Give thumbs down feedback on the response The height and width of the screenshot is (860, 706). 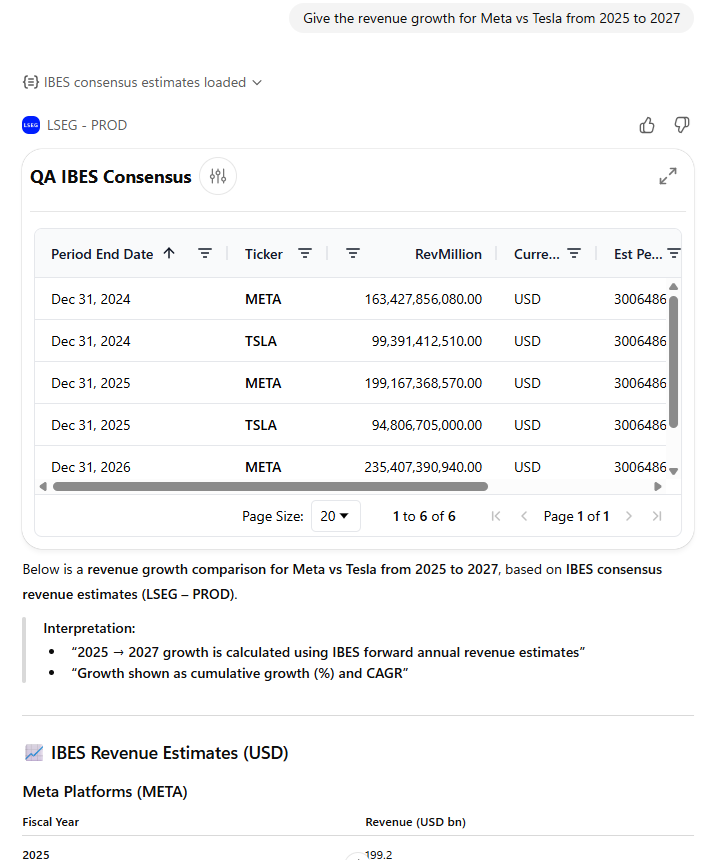681,125
